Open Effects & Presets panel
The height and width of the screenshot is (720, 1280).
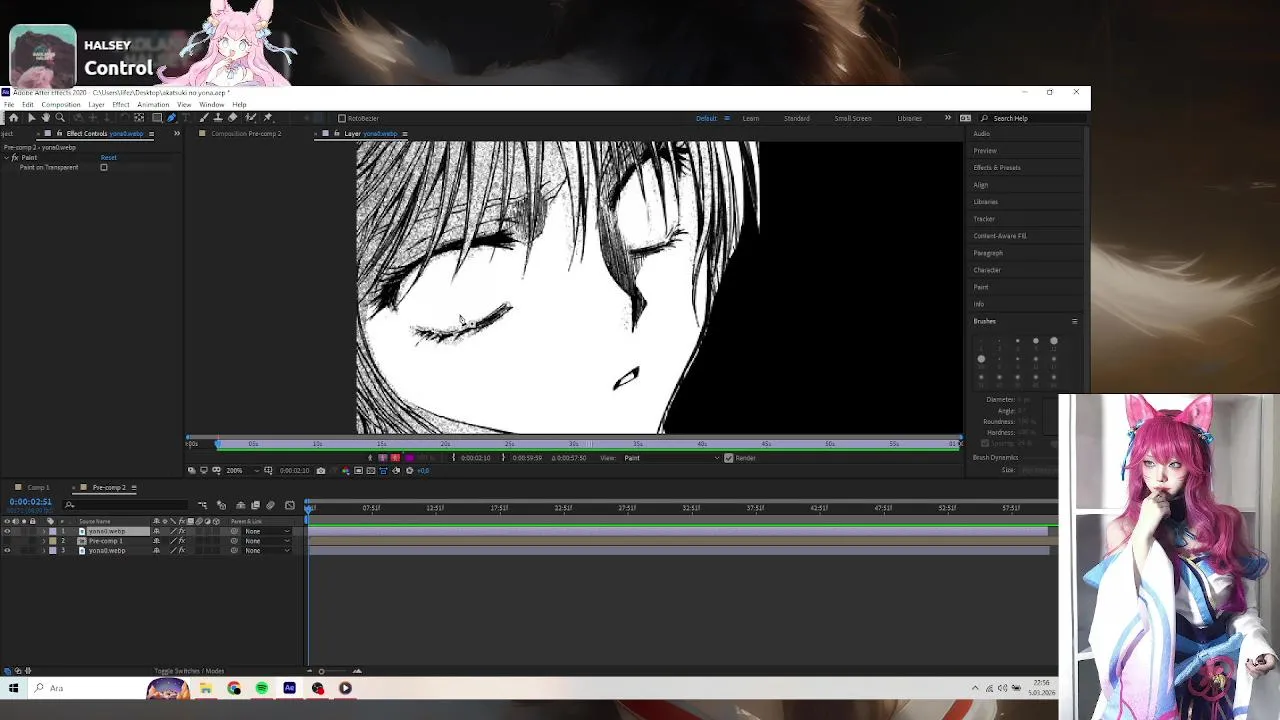click(997, 167)
